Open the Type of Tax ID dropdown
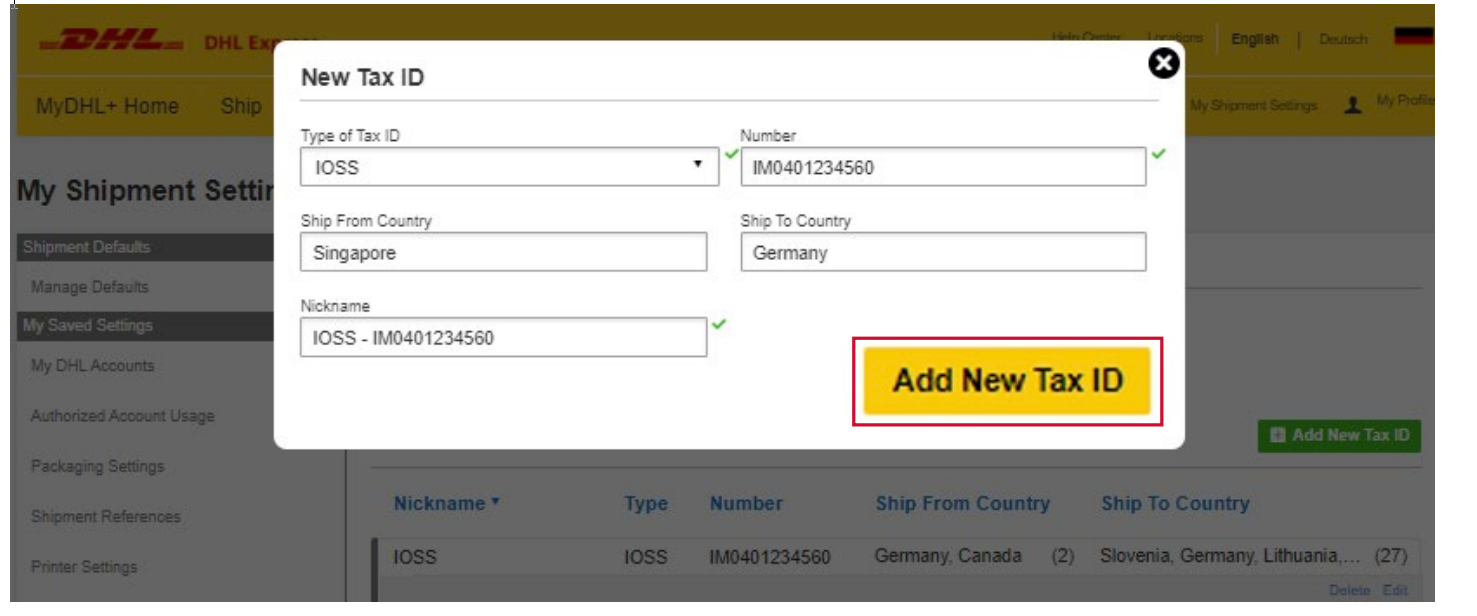 coord(509,168)
